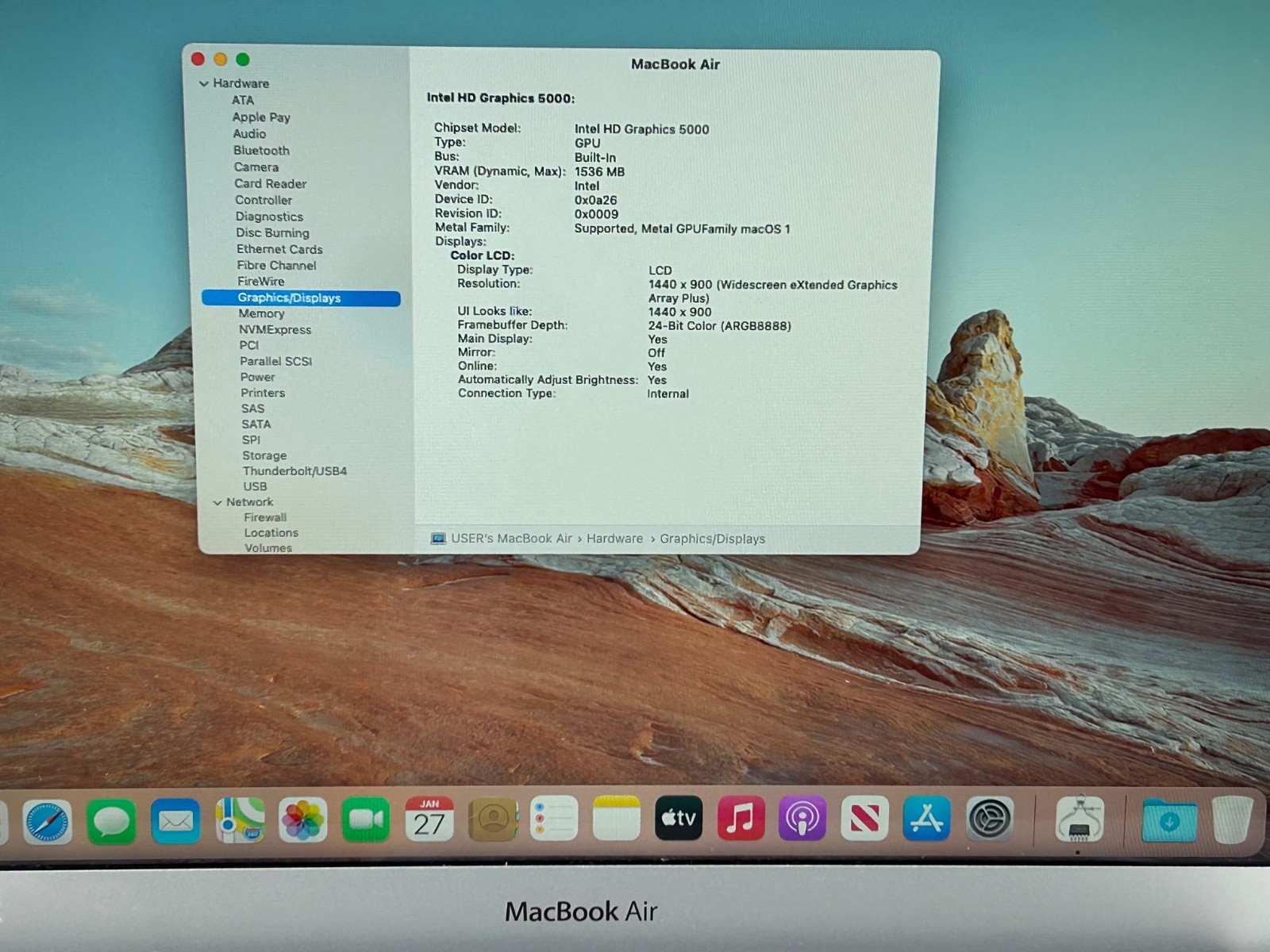1270x952 pixels.
Task: Open the Downloads folder stack
Action: [x=1169, y=820]
